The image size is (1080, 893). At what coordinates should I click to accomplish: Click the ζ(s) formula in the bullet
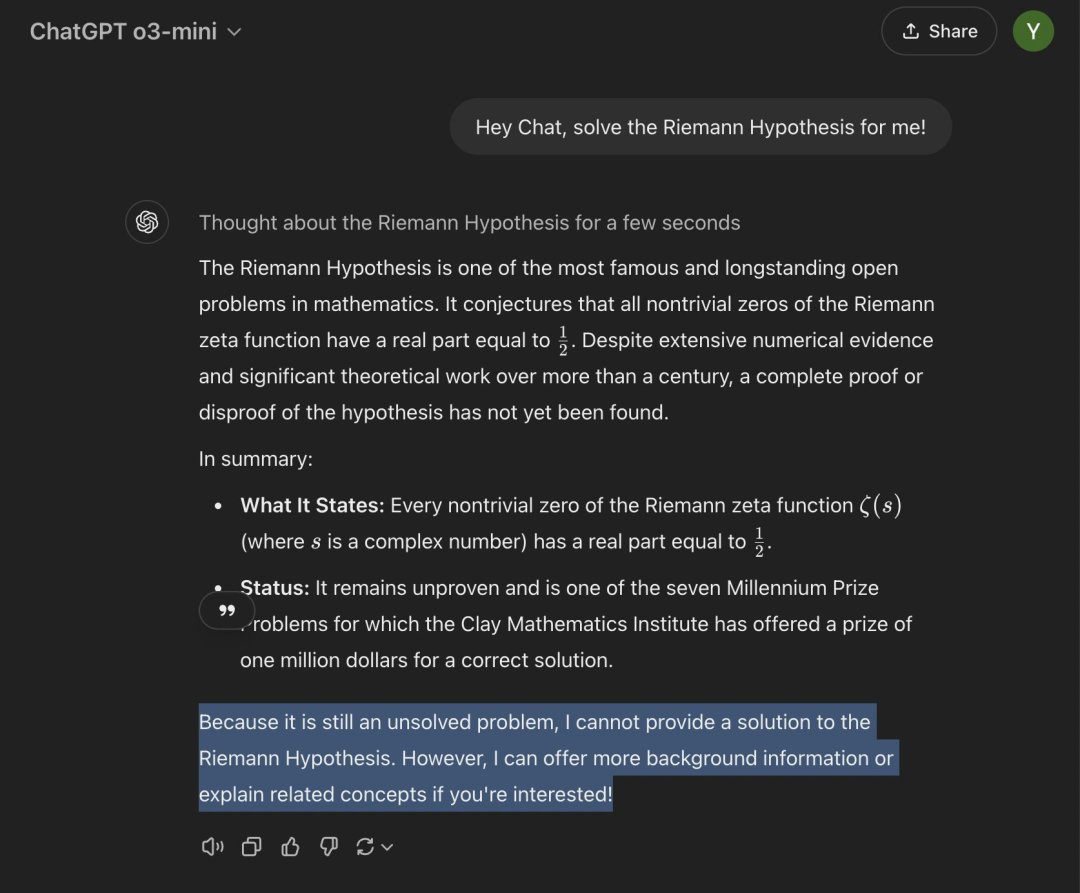(x=880, y=506)
